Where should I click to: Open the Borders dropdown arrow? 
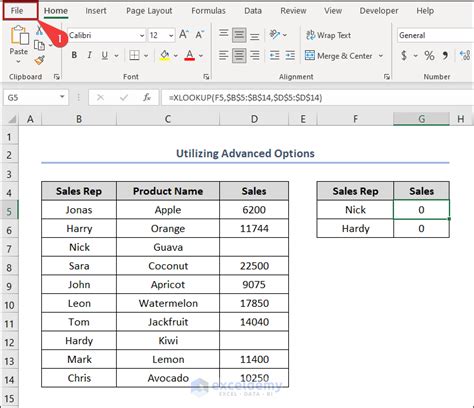tap(146, 56)
